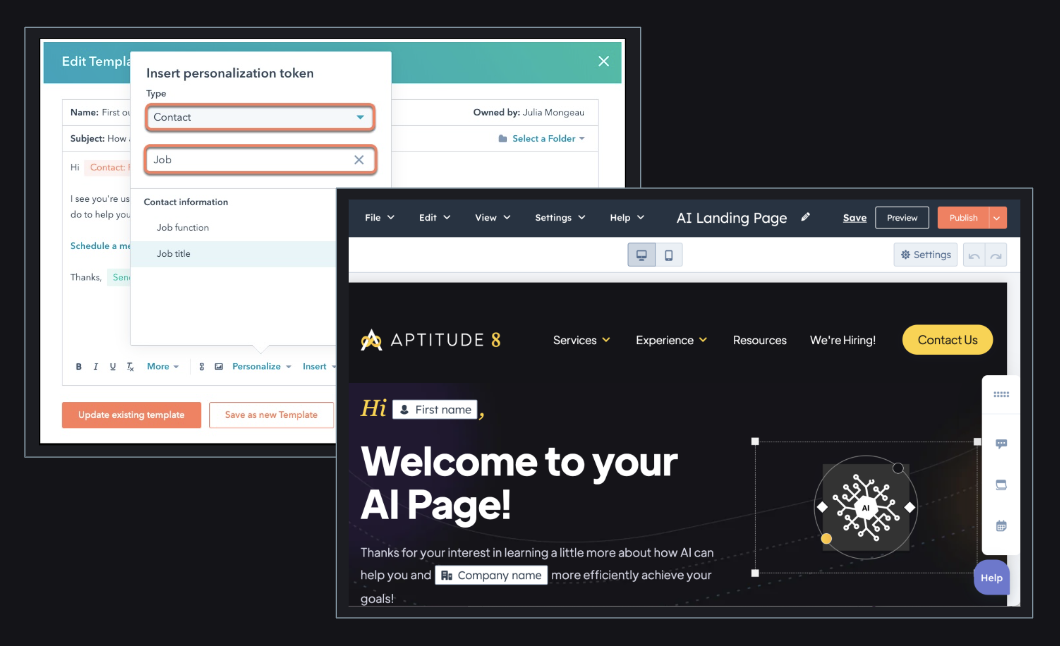The height and width of the screenshot is (646, 1060).
Task: Open the File menu in page editor
Action: (x=379, y=218)
